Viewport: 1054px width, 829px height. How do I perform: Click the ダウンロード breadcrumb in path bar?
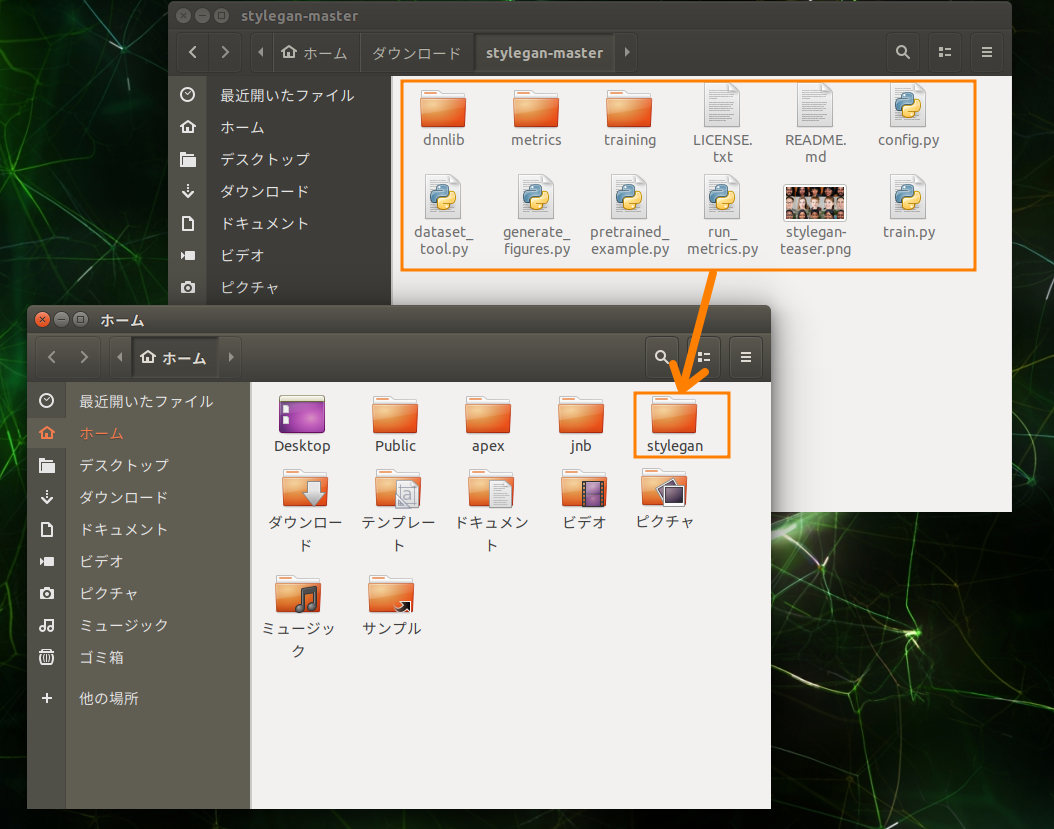pyautogui.click(x=416, y=52)
